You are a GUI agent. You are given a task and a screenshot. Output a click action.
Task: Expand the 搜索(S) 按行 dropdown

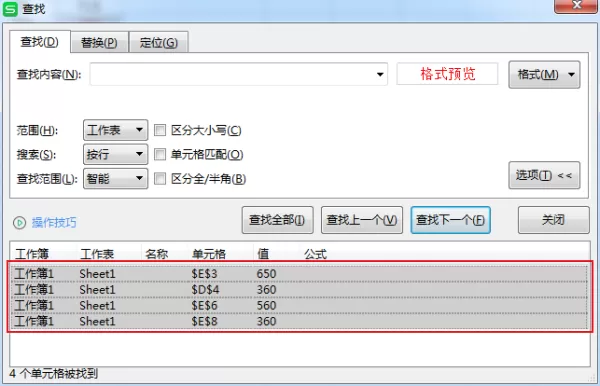[116, 155]
